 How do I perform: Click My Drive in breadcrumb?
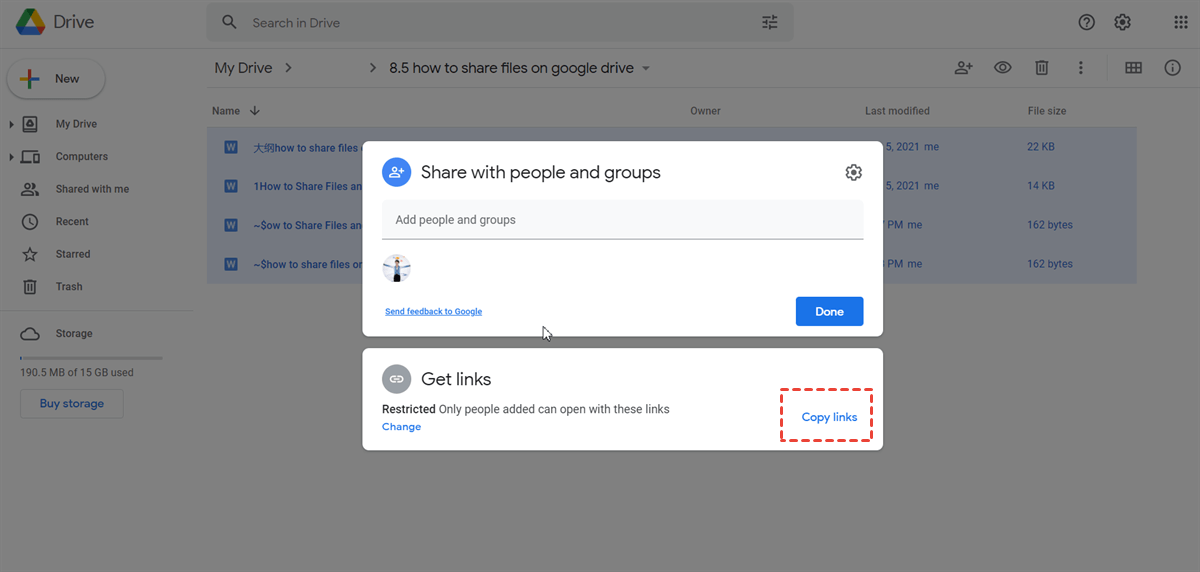point(243,68)
